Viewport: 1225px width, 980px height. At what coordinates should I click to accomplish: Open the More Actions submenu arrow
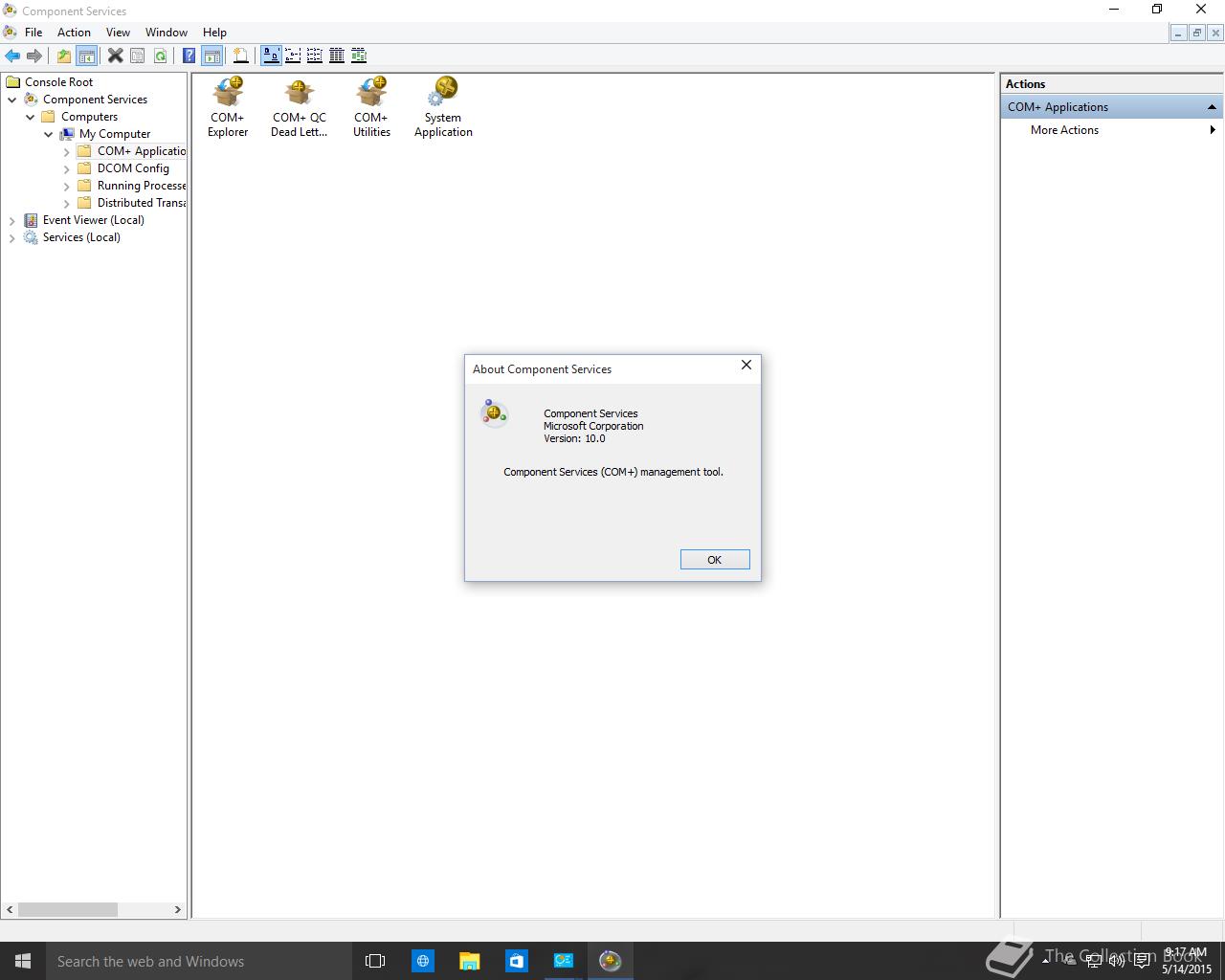coord(1213,130)
